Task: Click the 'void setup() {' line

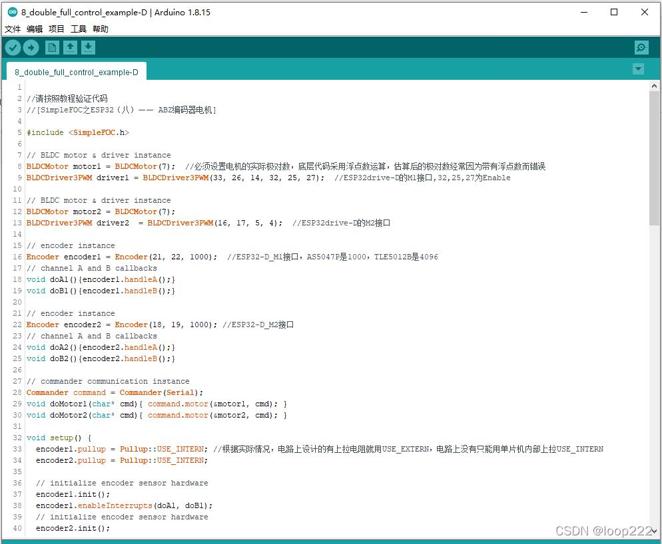Action: tap(59, 438)
